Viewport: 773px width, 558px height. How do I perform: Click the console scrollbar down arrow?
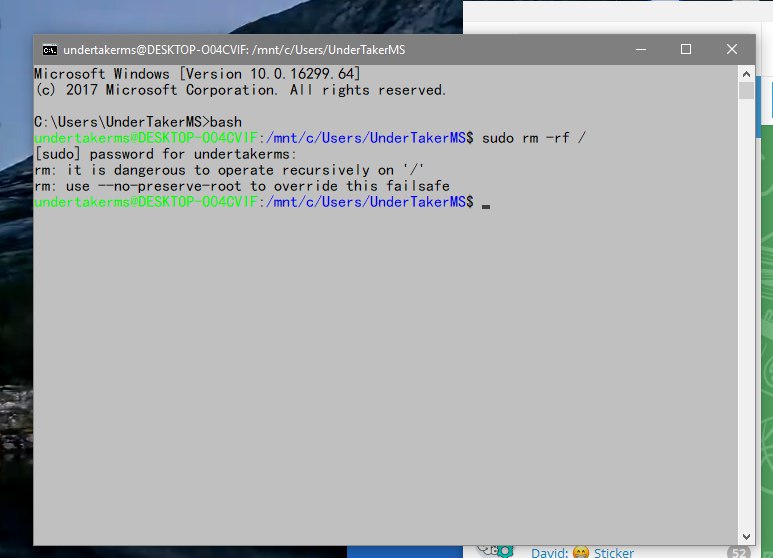746,537
